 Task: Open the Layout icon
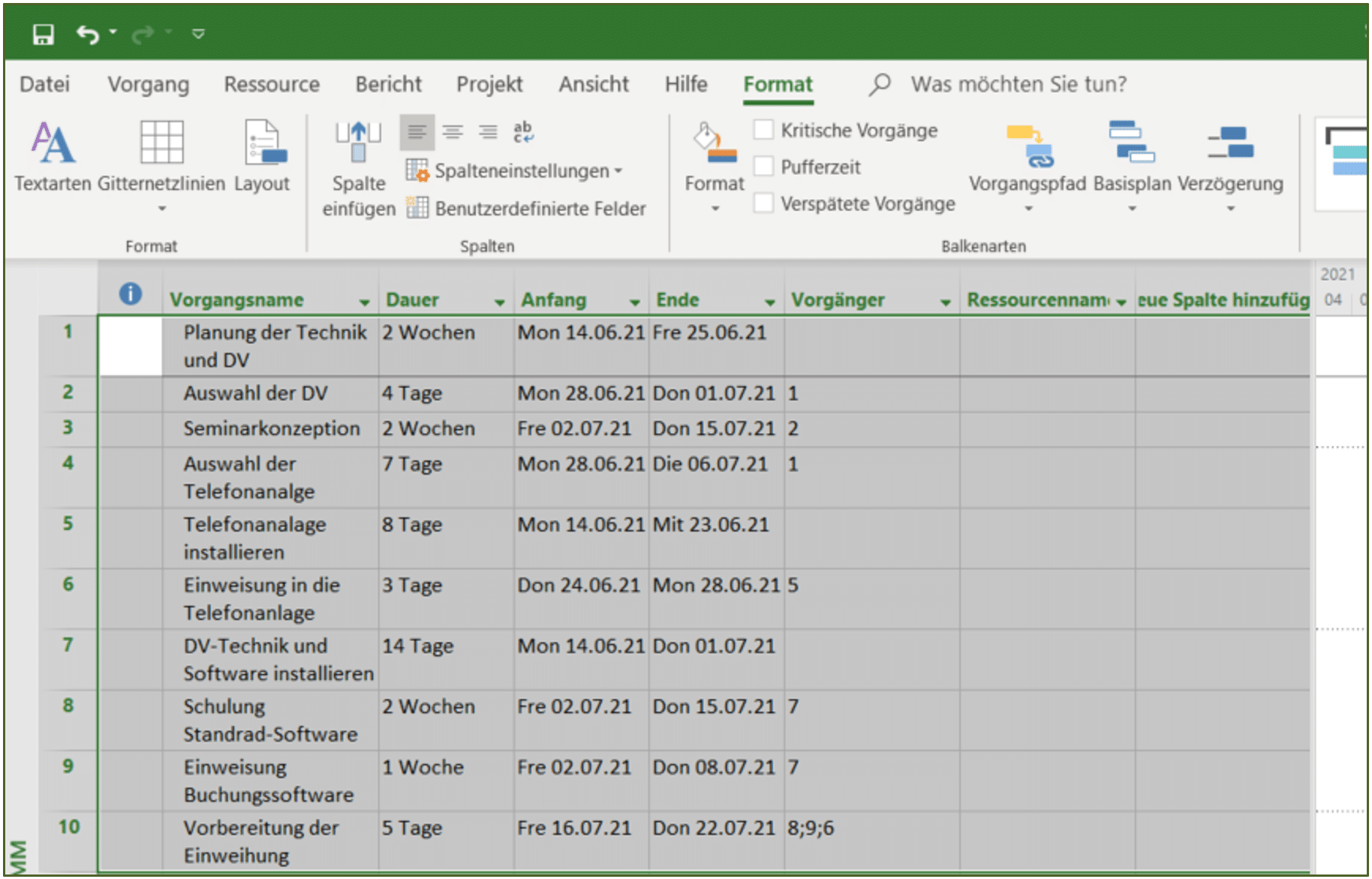(263, 143)
